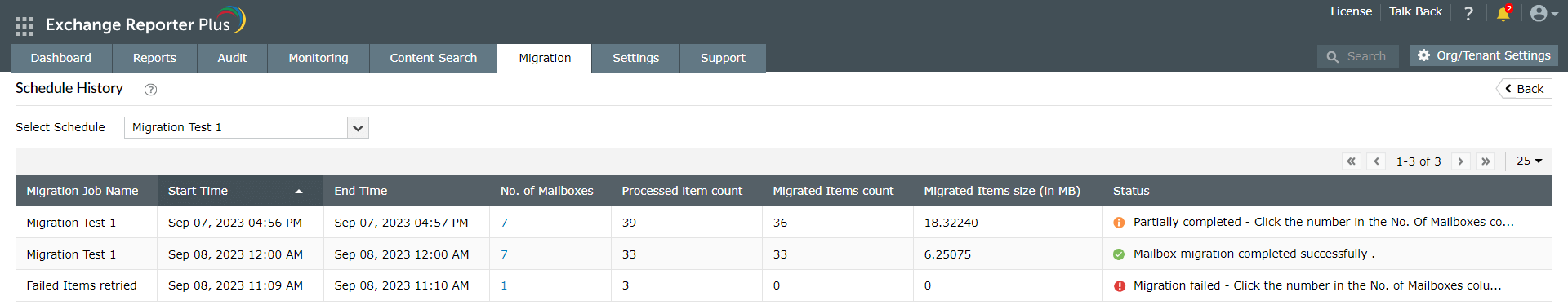Open the notifications bell icon
Image resolution: width=1568 pixels, height=305 pixels.
1503,13
